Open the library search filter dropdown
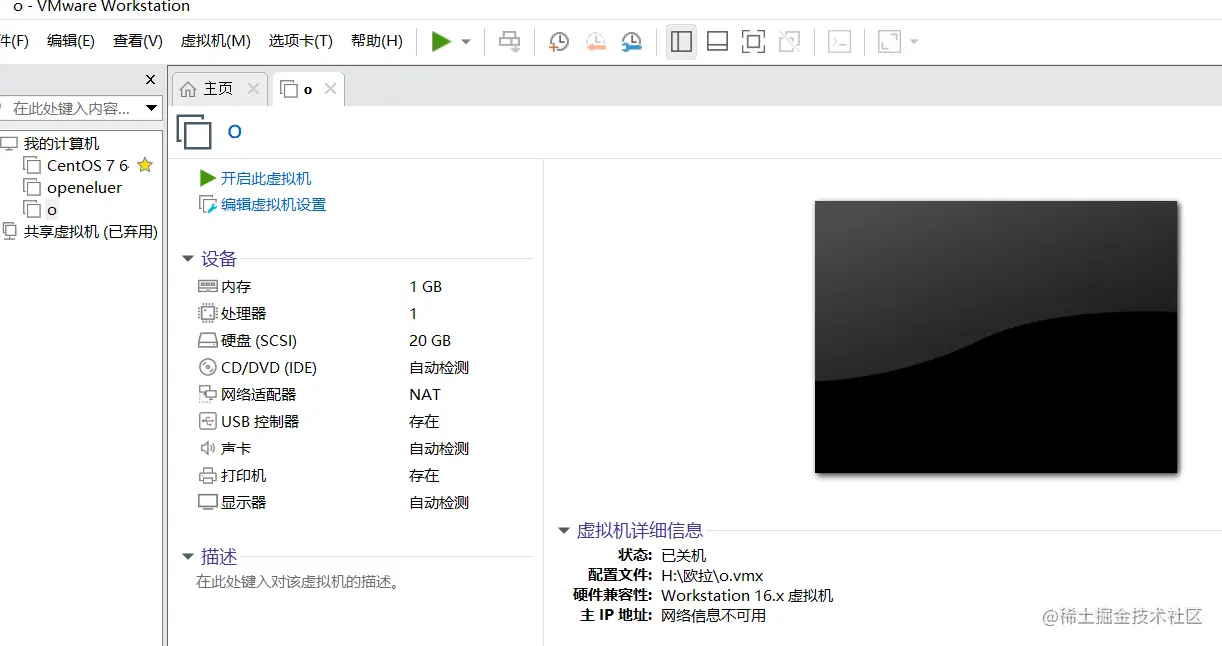This screenshot has height=646, width=1222. coord(152,108)
